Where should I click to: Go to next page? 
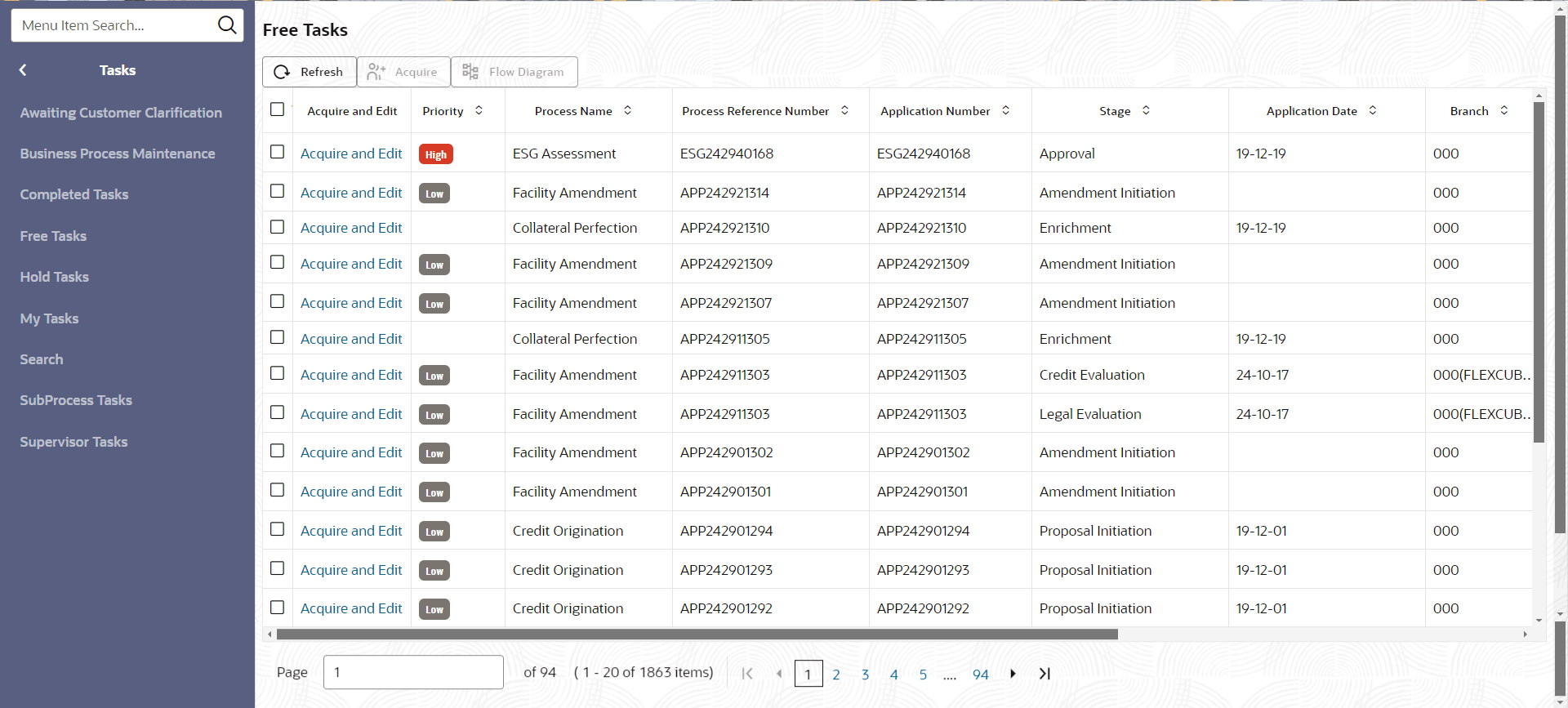1013,674
